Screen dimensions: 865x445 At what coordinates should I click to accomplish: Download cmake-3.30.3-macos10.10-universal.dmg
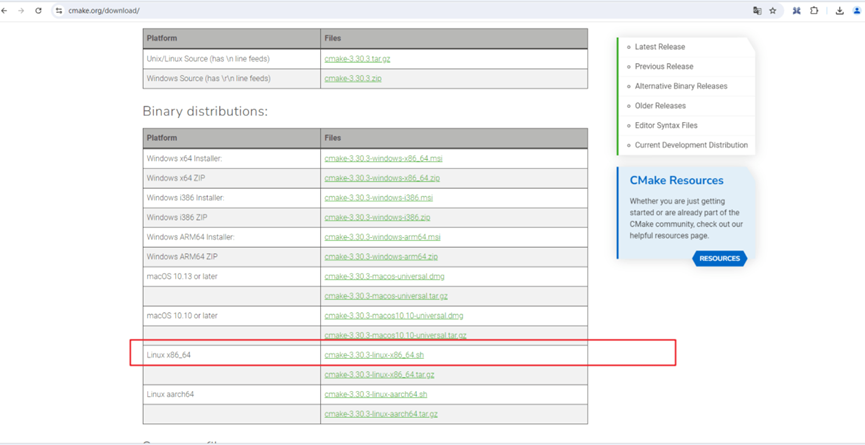click(x=394, y=316)
